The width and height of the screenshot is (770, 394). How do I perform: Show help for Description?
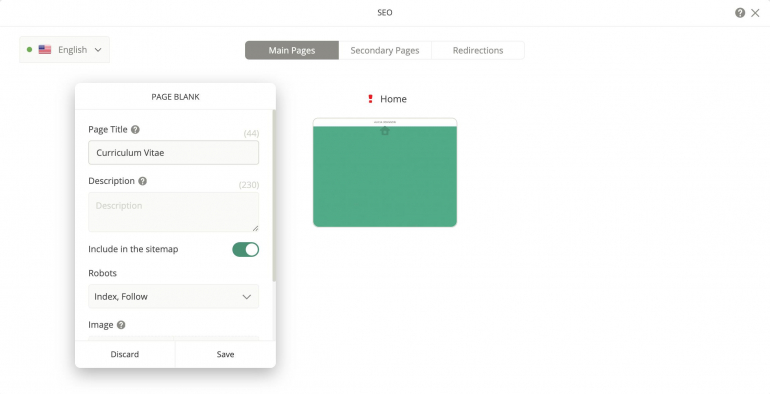click(142, 181)
